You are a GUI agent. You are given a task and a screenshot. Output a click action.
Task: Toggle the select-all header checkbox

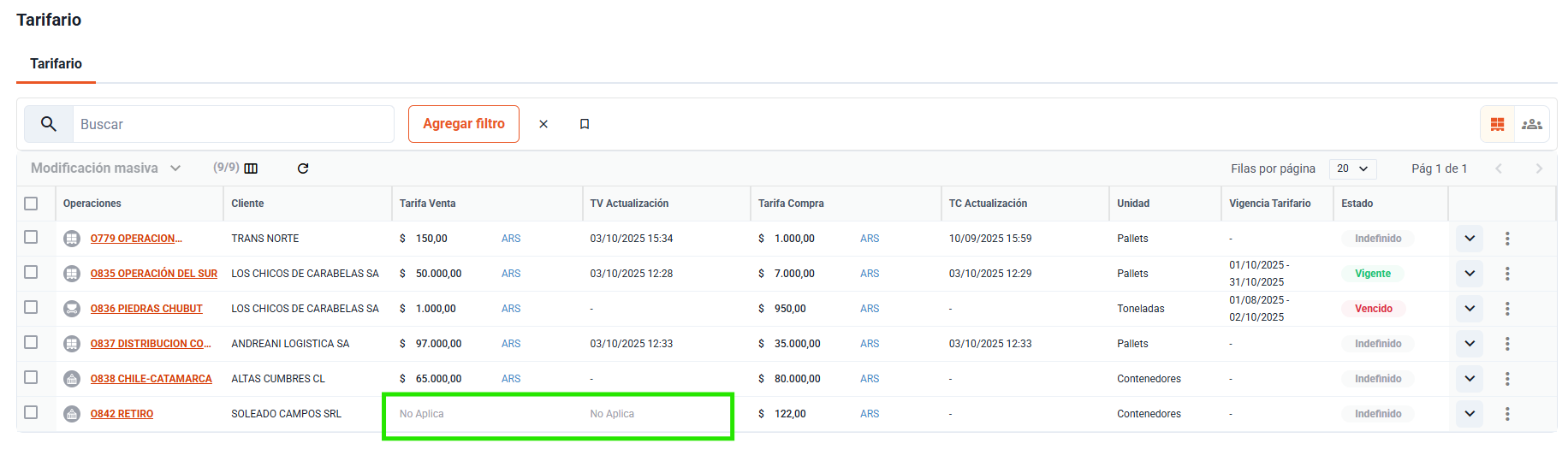click(x=32, y=204)
